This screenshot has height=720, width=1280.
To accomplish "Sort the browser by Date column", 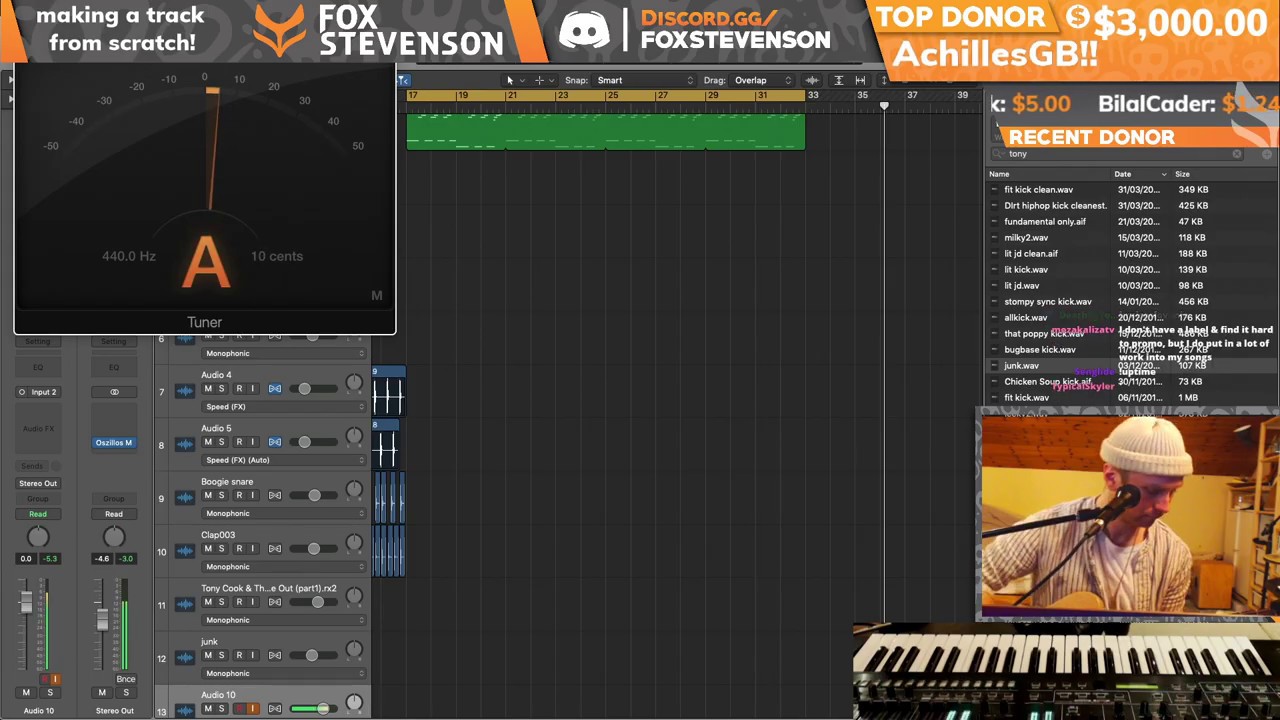I will pos(1141,174).
